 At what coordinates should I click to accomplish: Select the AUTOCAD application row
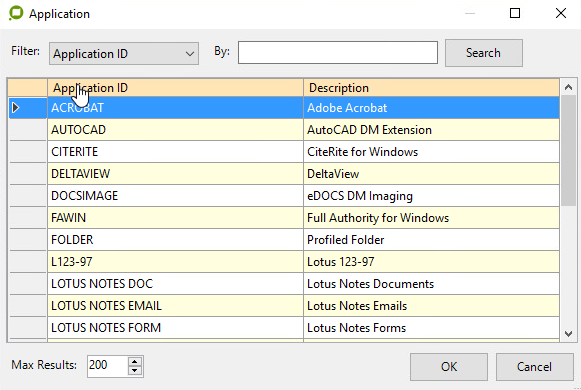click(284, 130)
